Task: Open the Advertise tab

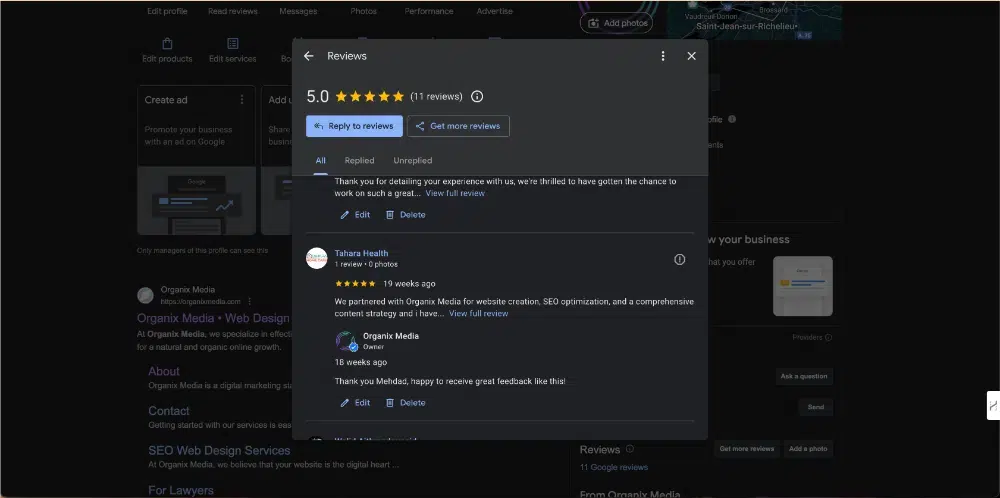Action: click(494, 11)
